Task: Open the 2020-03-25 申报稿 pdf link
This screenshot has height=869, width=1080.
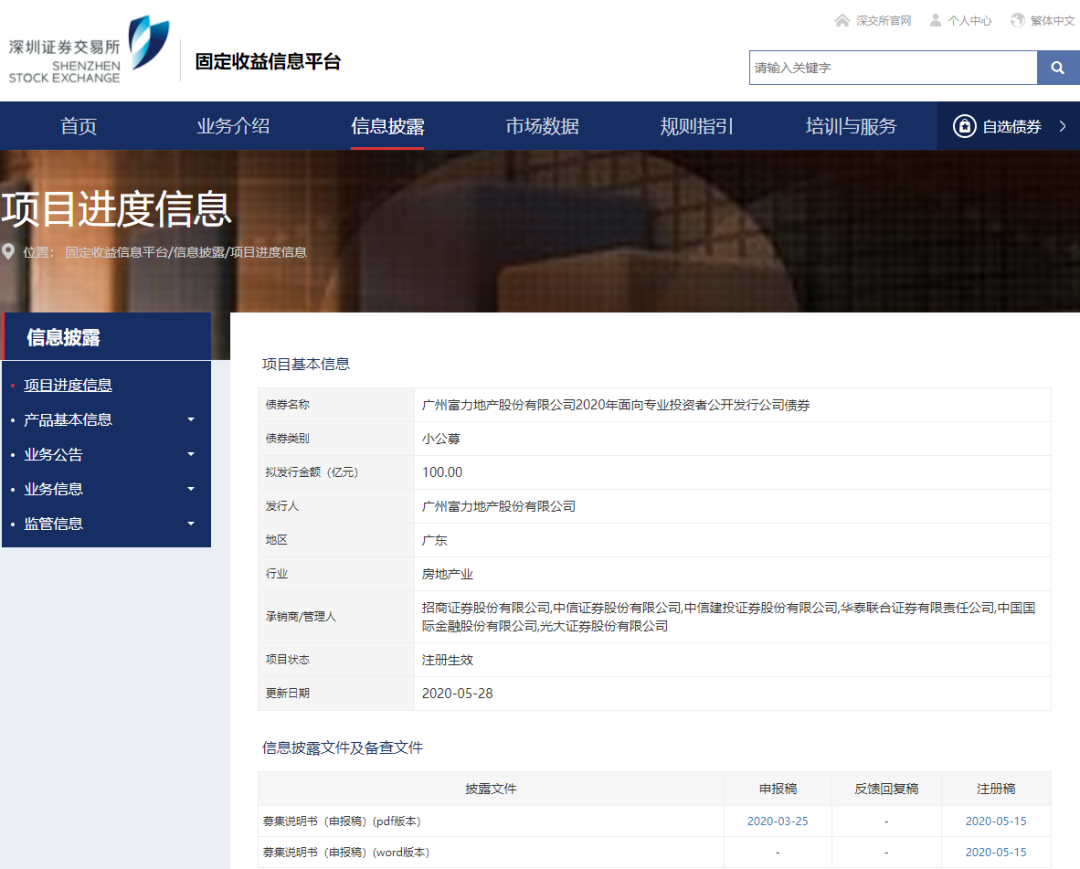Action: 777,821
